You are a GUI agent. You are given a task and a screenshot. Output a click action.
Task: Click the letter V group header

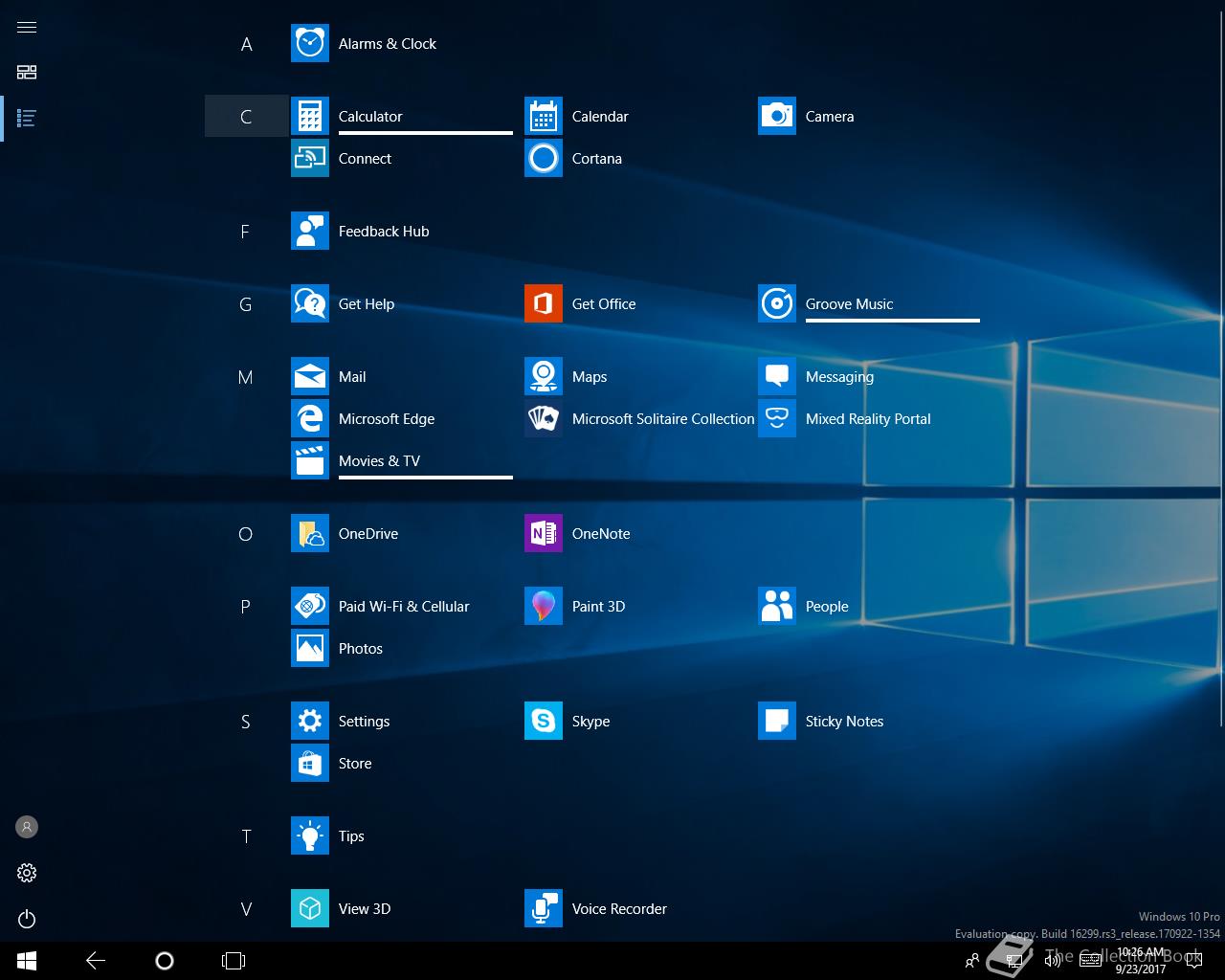click(246, 909)
